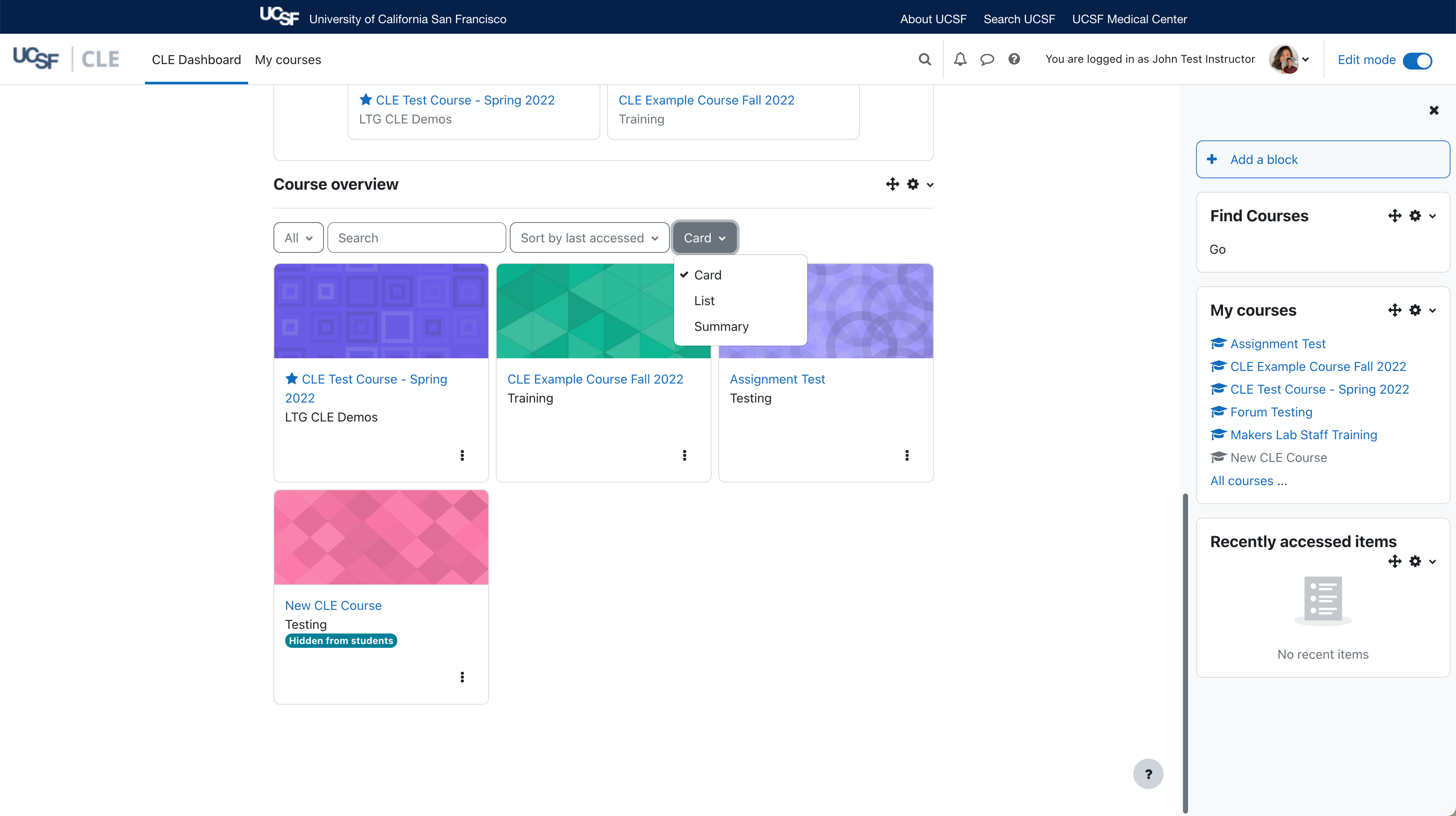The image size is (1456, 816).
Task: Switch to My courses tab
Action: tap(288, 60)
